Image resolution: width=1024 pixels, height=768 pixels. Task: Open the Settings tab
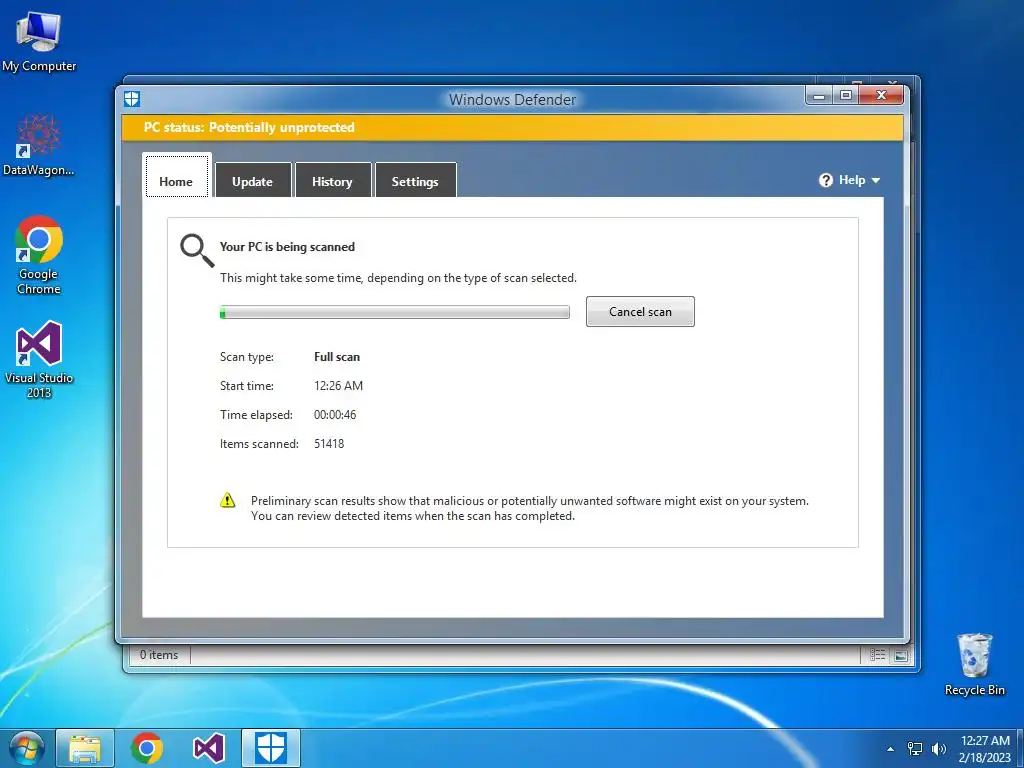pos(415,180)
